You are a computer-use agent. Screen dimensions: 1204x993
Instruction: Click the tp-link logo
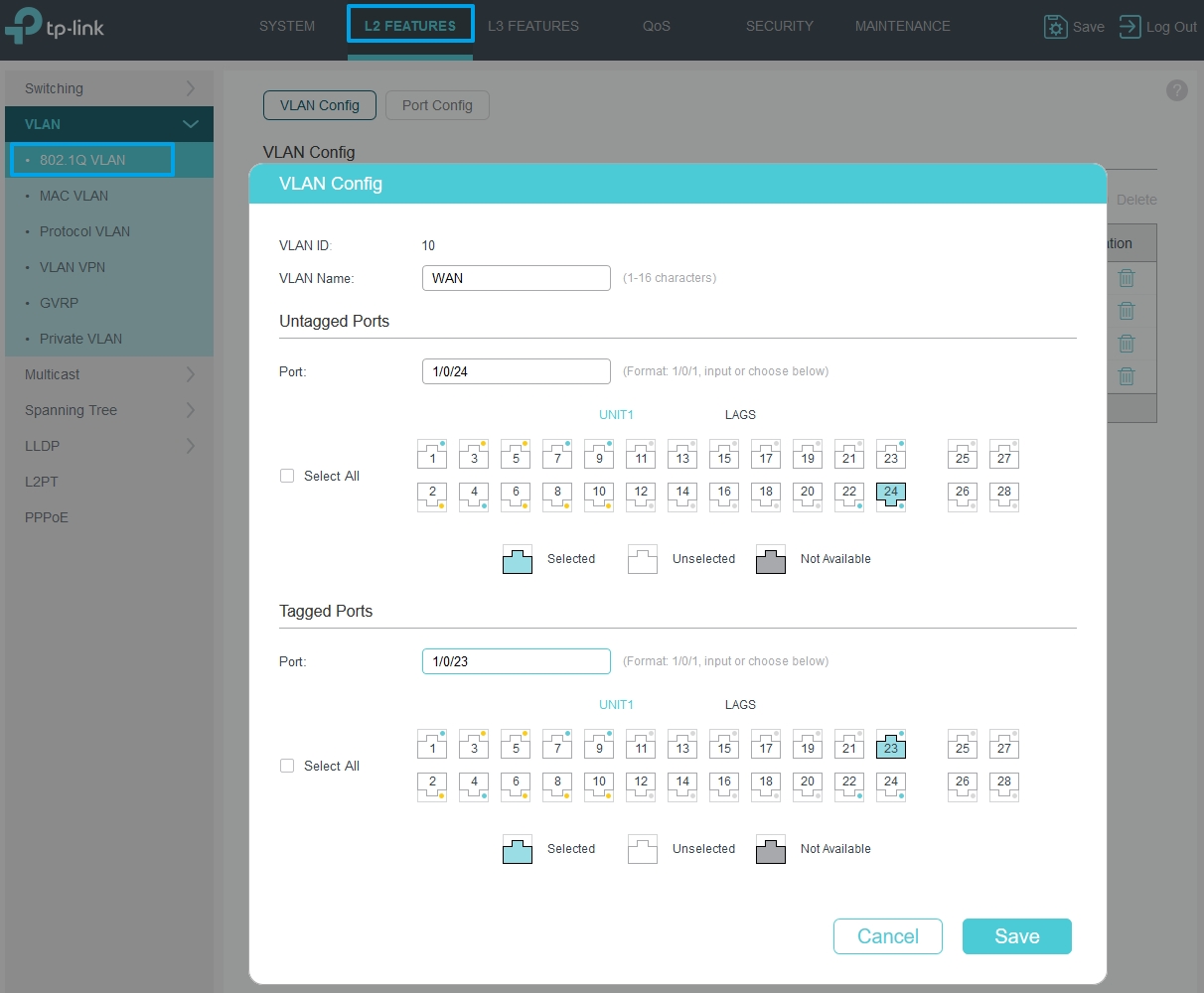55,26
